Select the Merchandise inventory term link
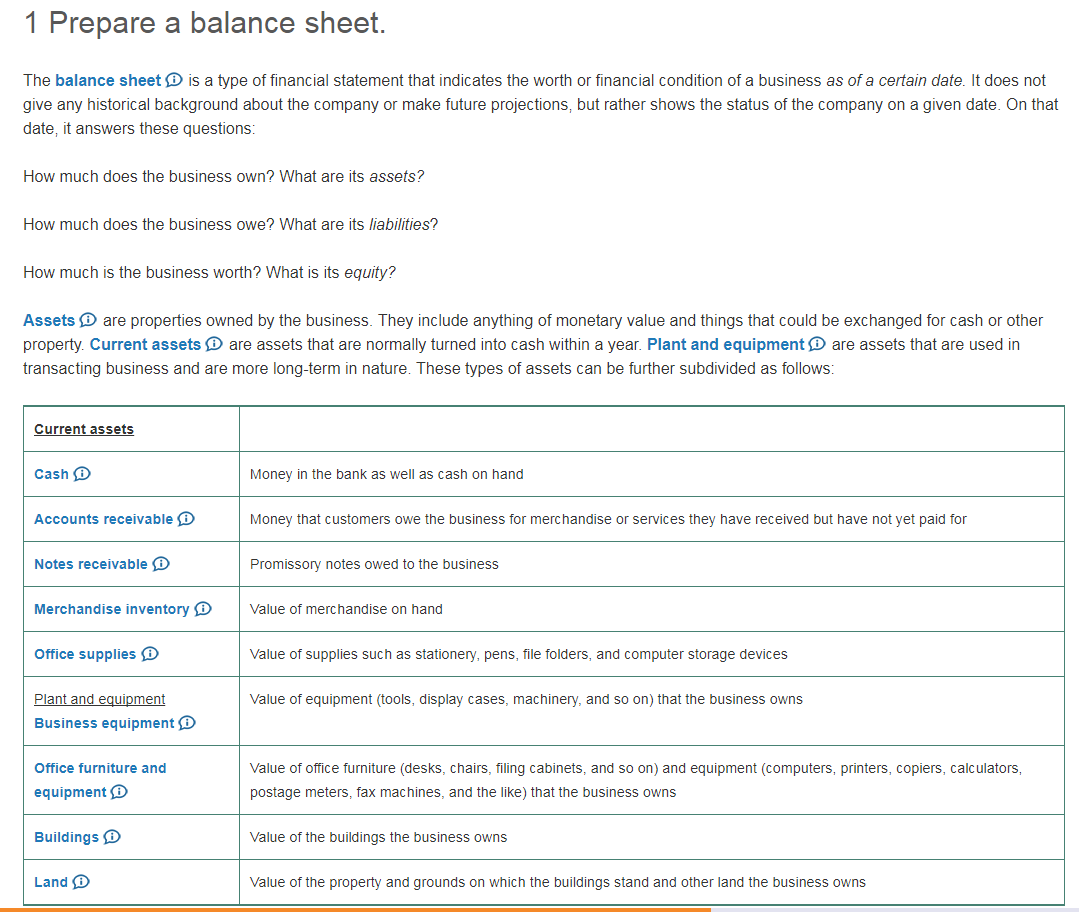Image resolution: width=1079 pixels, height=912 pixels. 111,609
